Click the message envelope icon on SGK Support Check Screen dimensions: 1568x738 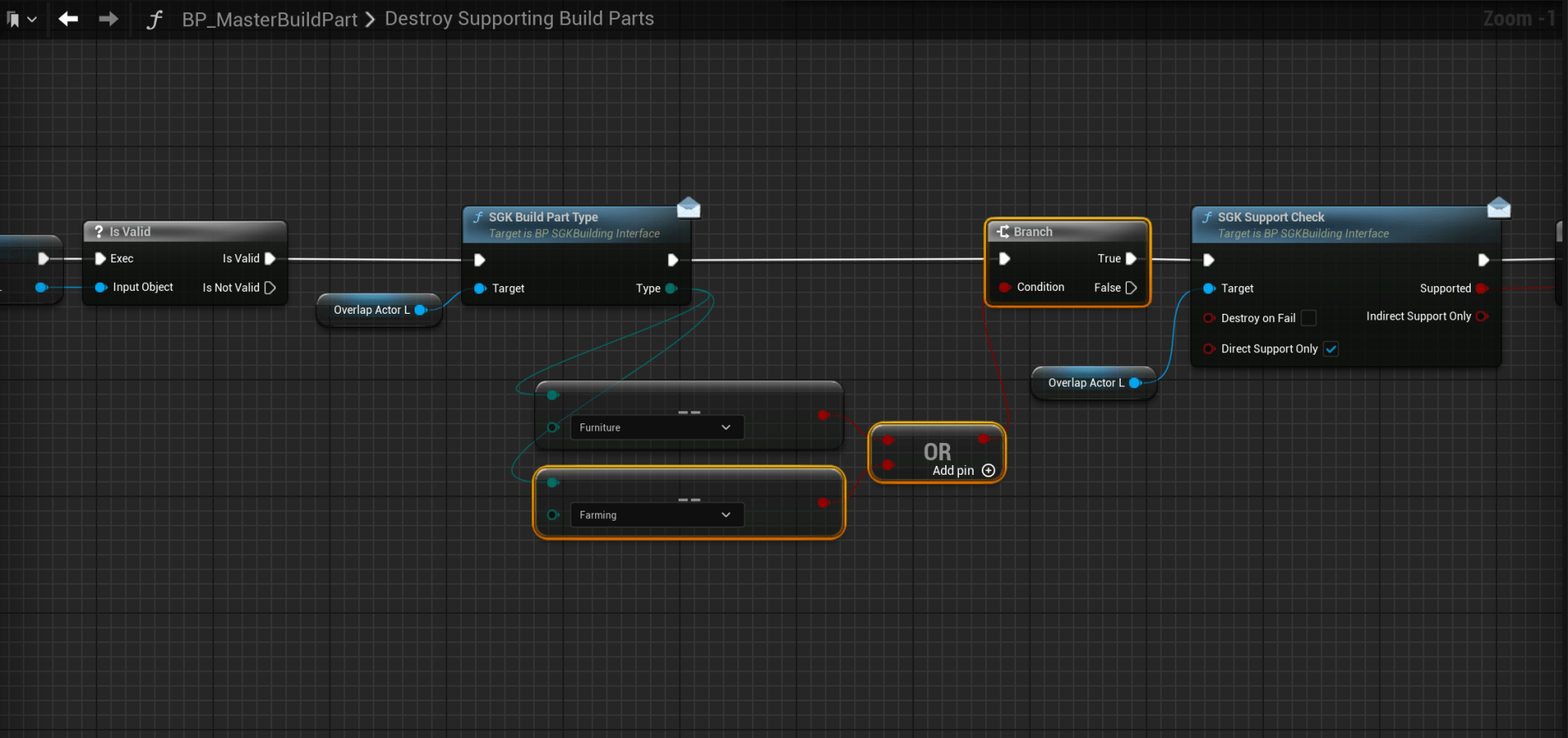[x=1499, y=208]
